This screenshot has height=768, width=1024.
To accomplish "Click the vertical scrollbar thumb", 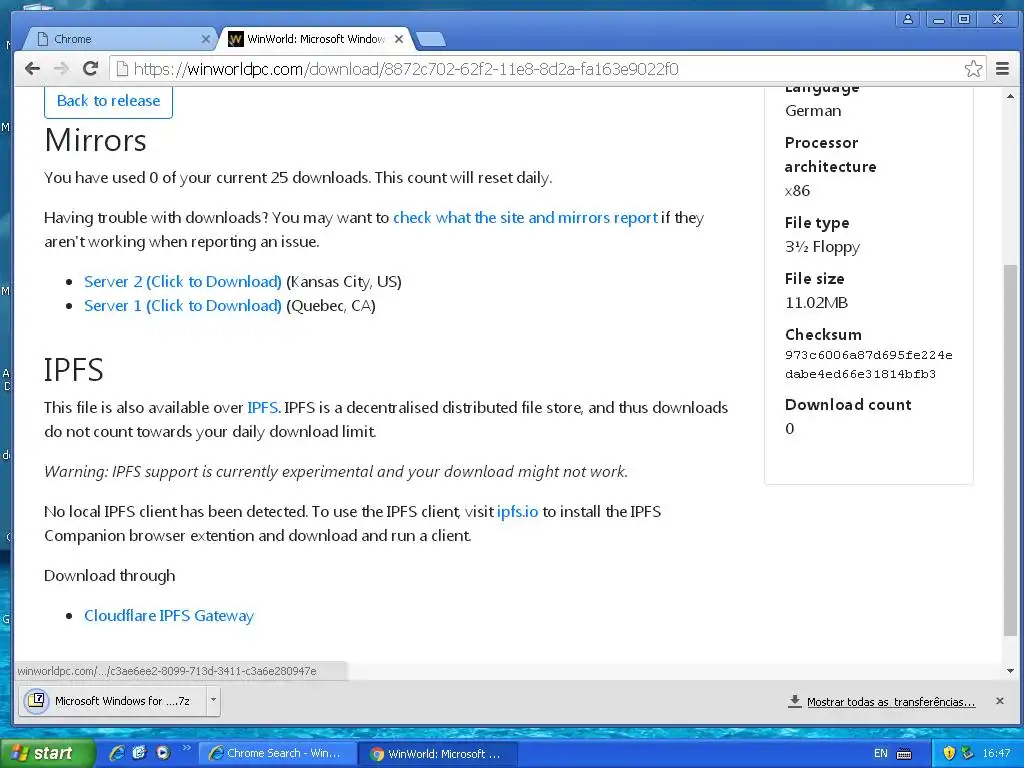I will point(1010,450).
